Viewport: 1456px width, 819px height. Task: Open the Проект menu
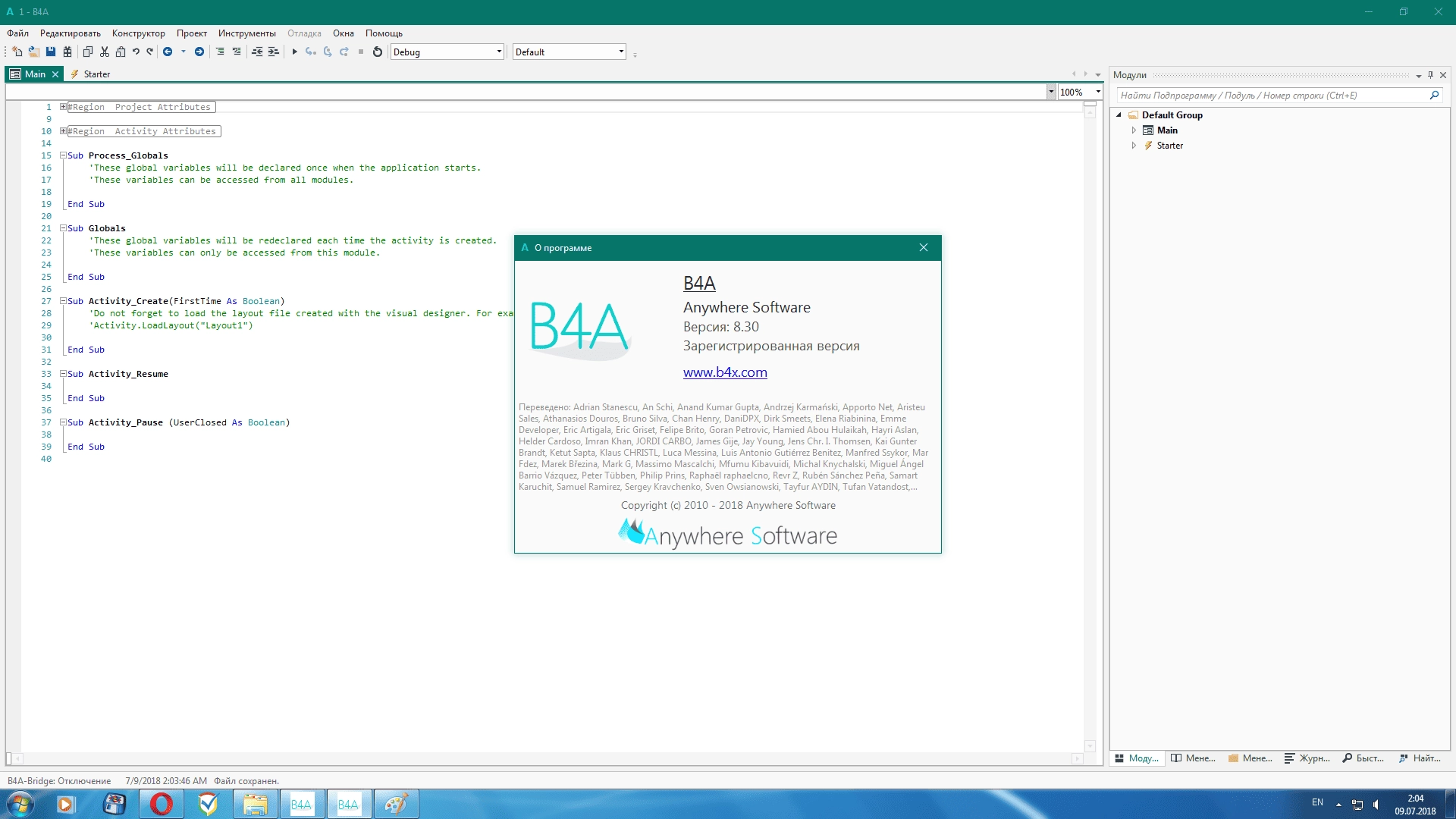[x=192, y=33]
